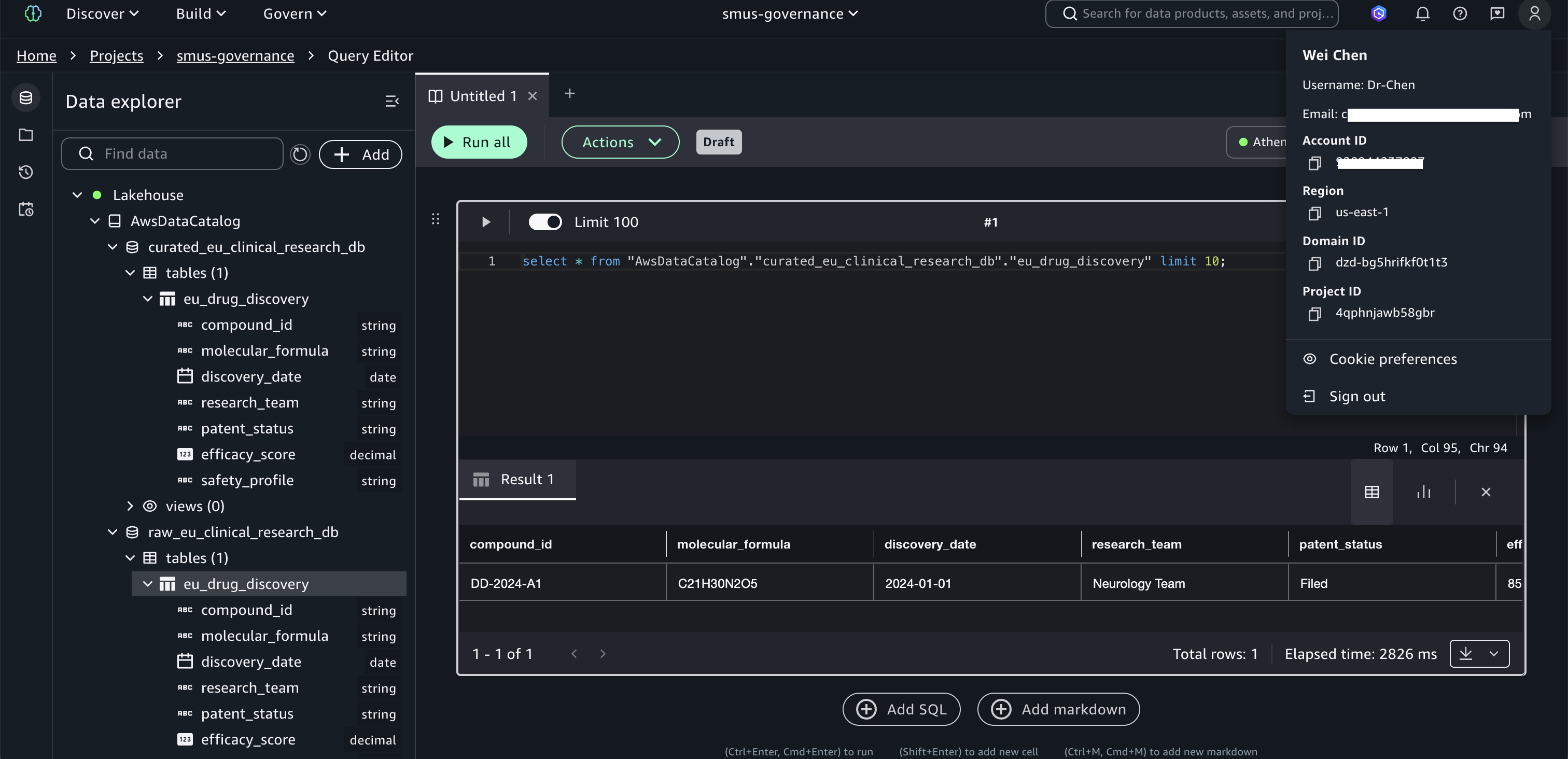Open the Build menu
1568x759 pixels.
[x=201, y=13]
